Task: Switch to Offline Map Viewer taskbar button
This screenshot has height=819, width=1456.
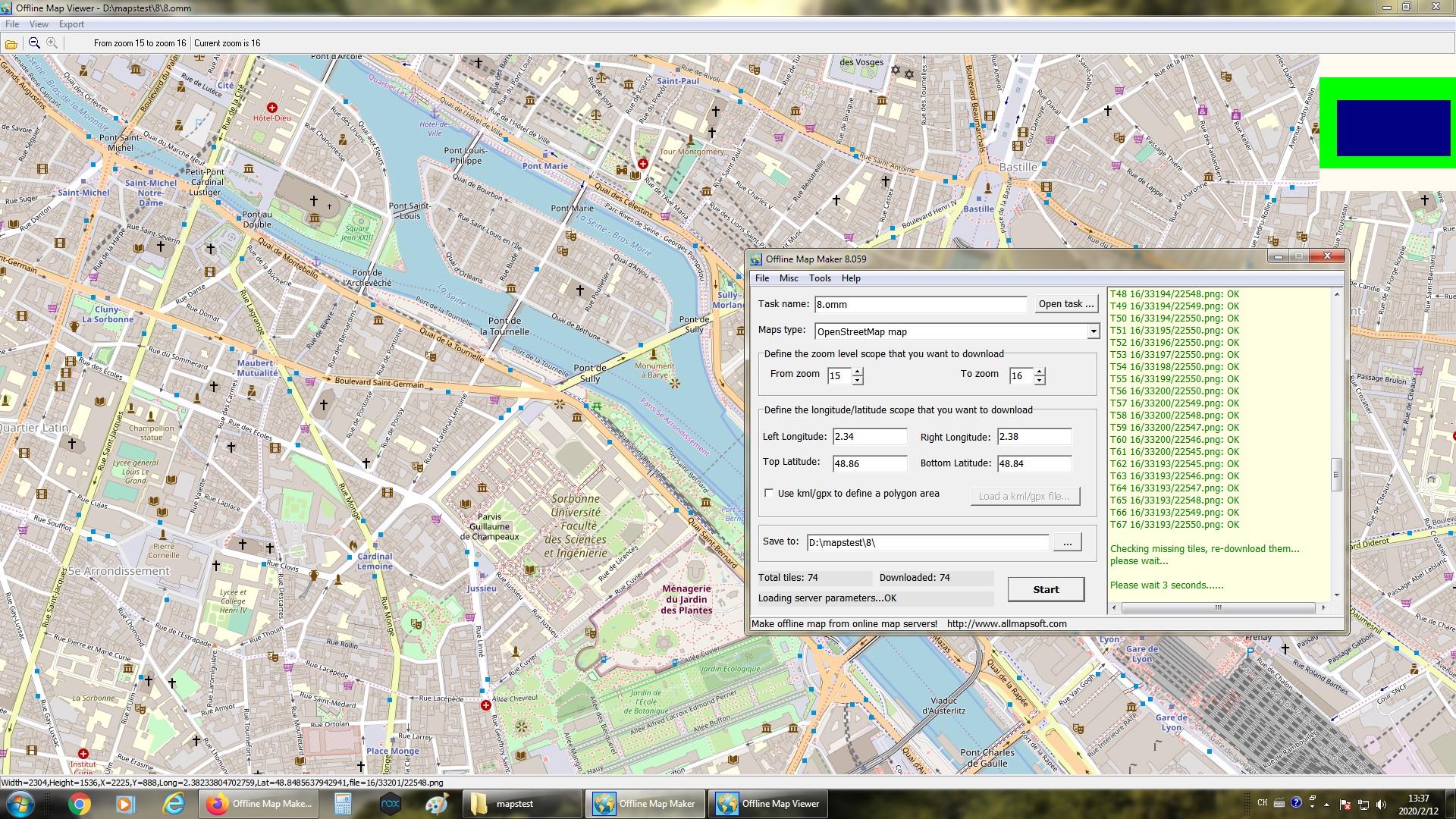Action: point(767,804)
